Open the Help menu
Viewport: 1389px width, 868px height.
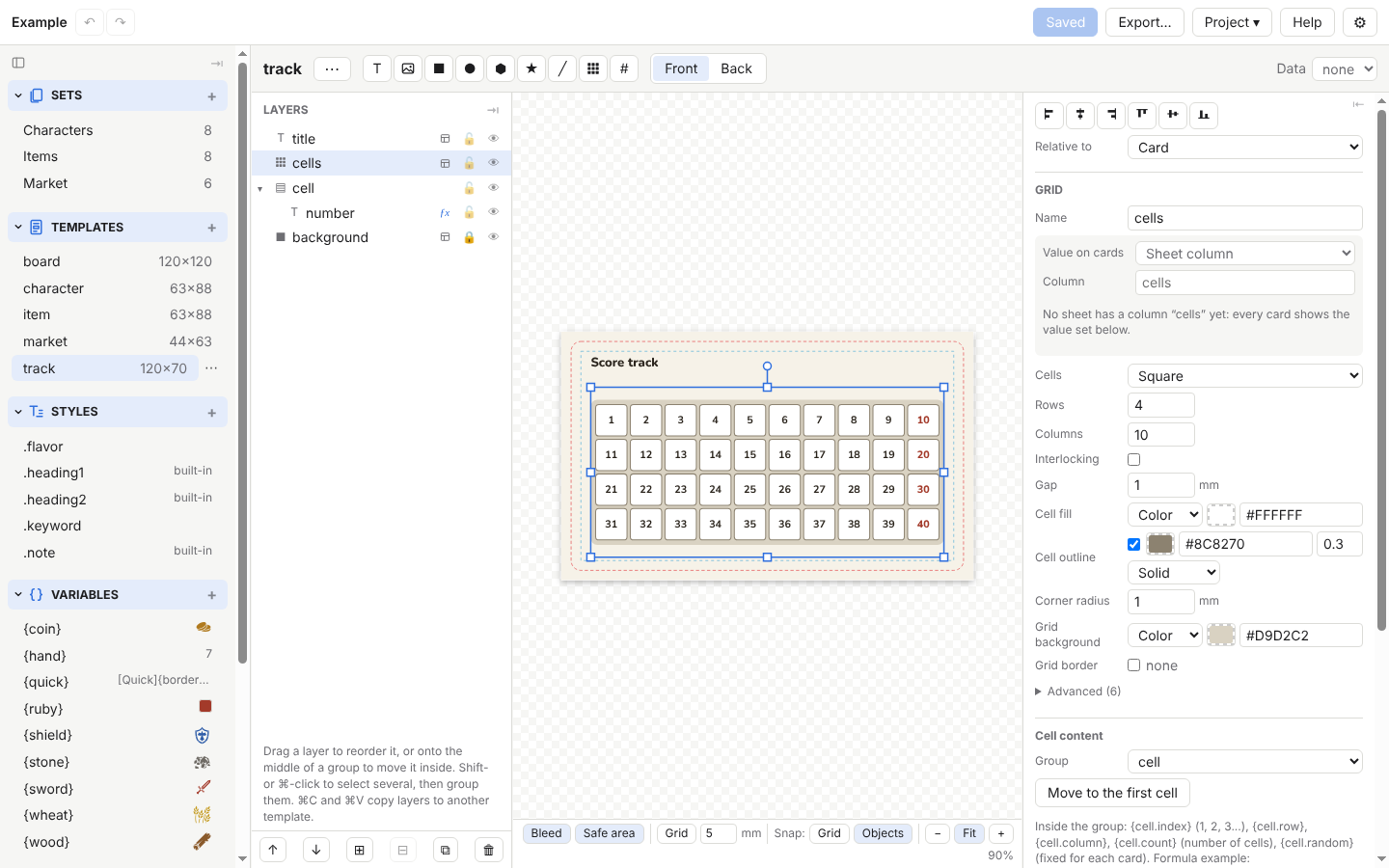point(1307,22)
